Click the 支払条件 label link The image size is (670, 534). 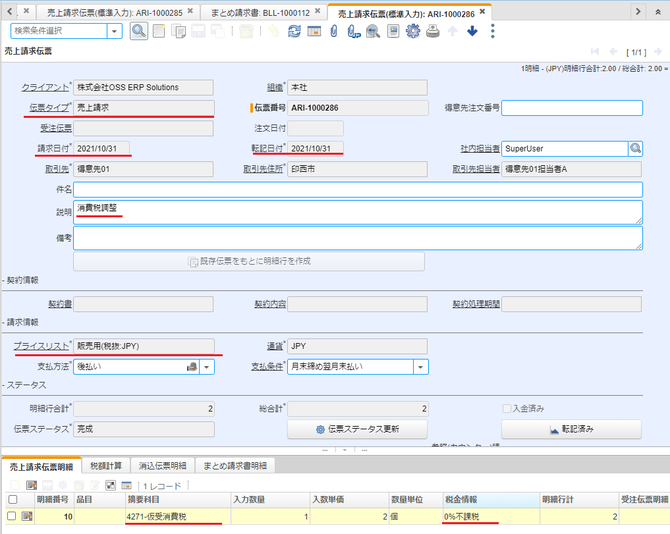267,367
